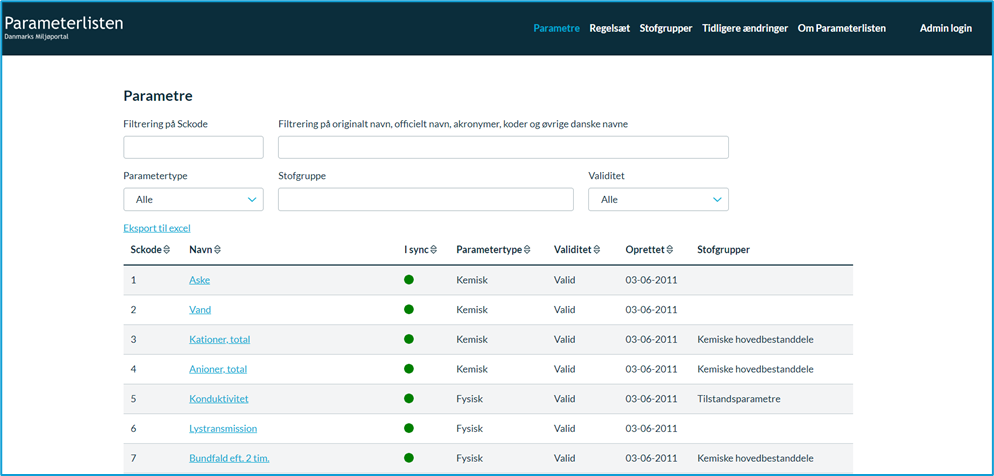The height and width of the screenshot is (476, 994).
Task: Open the Vand parameter link
Action: [x=200, y=310]
